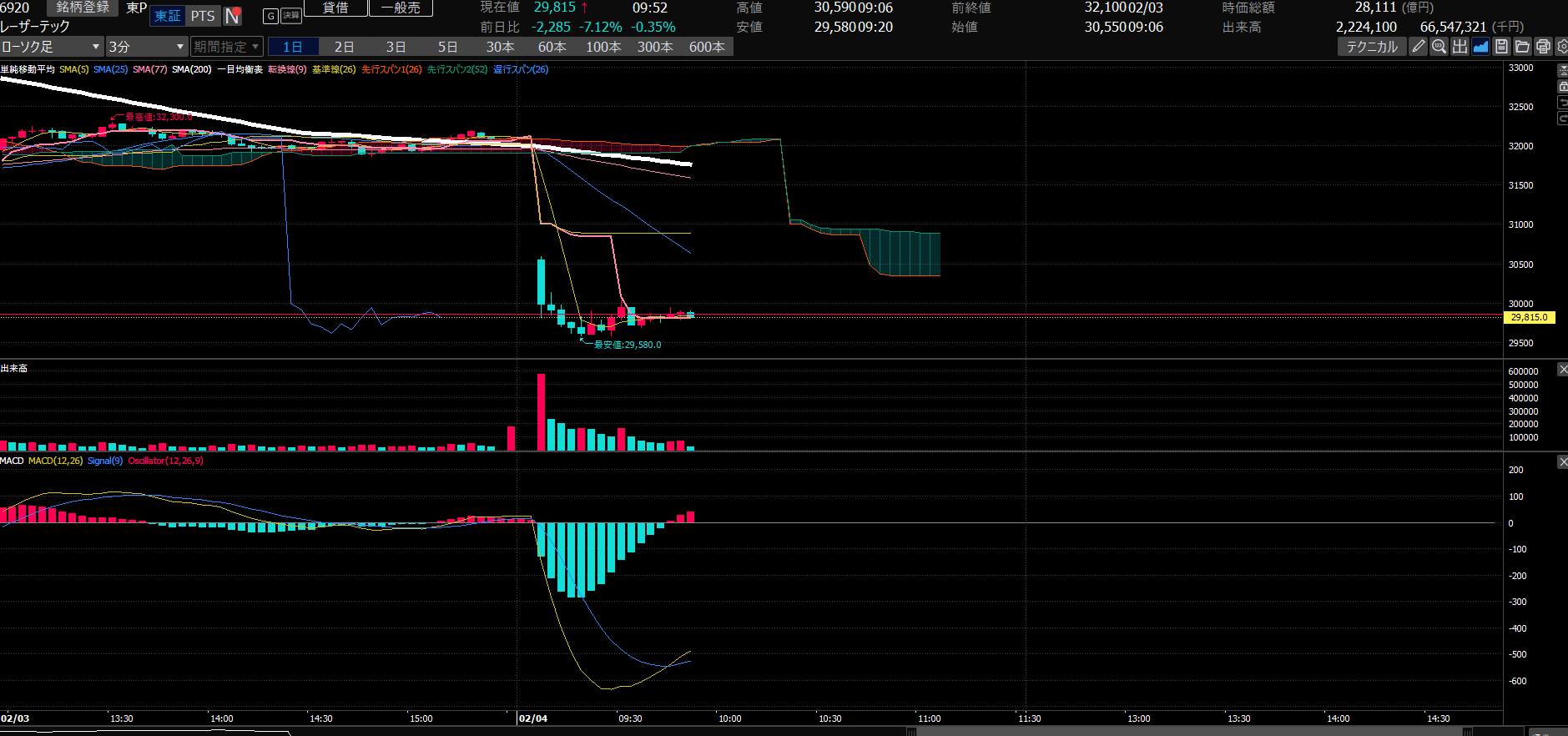The width and height of the screenshot is (1568, 736).
Task: Open the 3分 interval dropdown
Action: coord(146,47)
